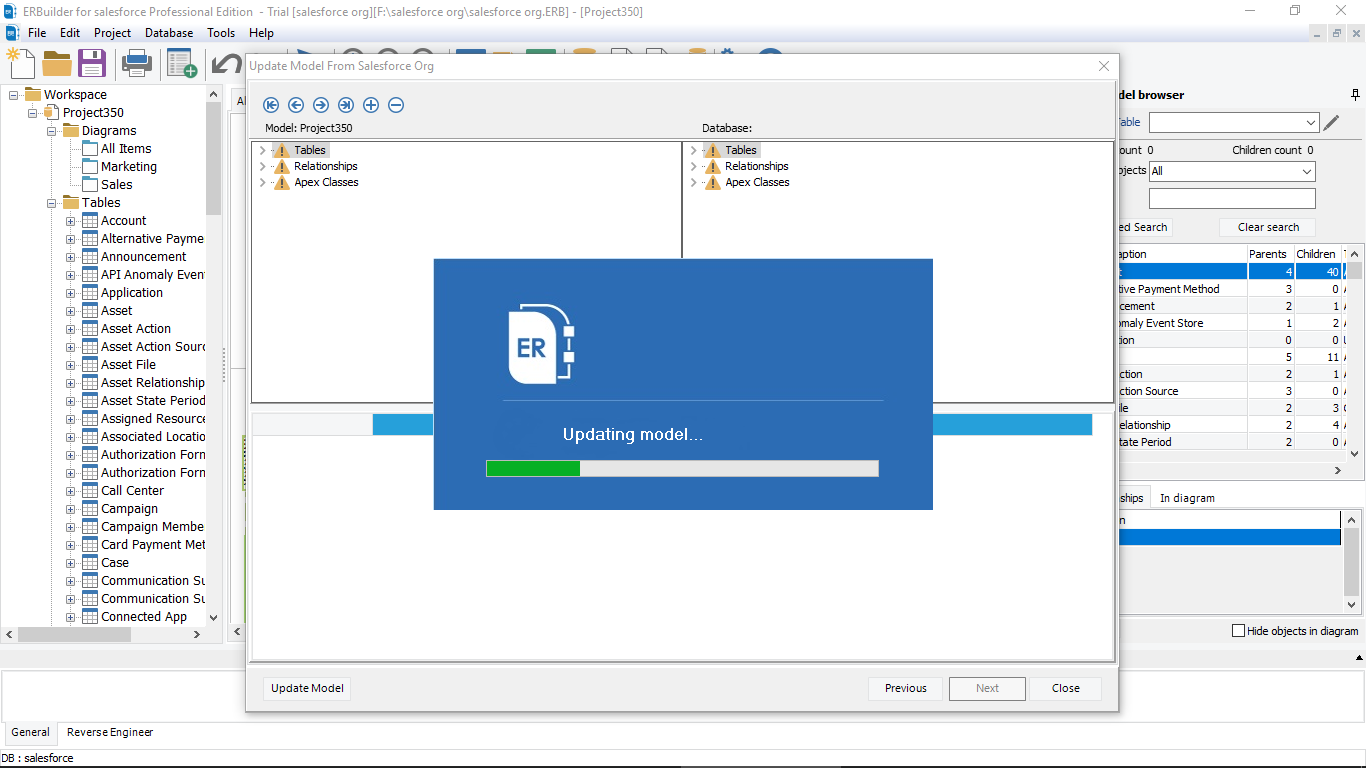Click the Clear search button
Image resolution: width=1366 pixels, height=768 pixels.
[x=1268, y=227]
